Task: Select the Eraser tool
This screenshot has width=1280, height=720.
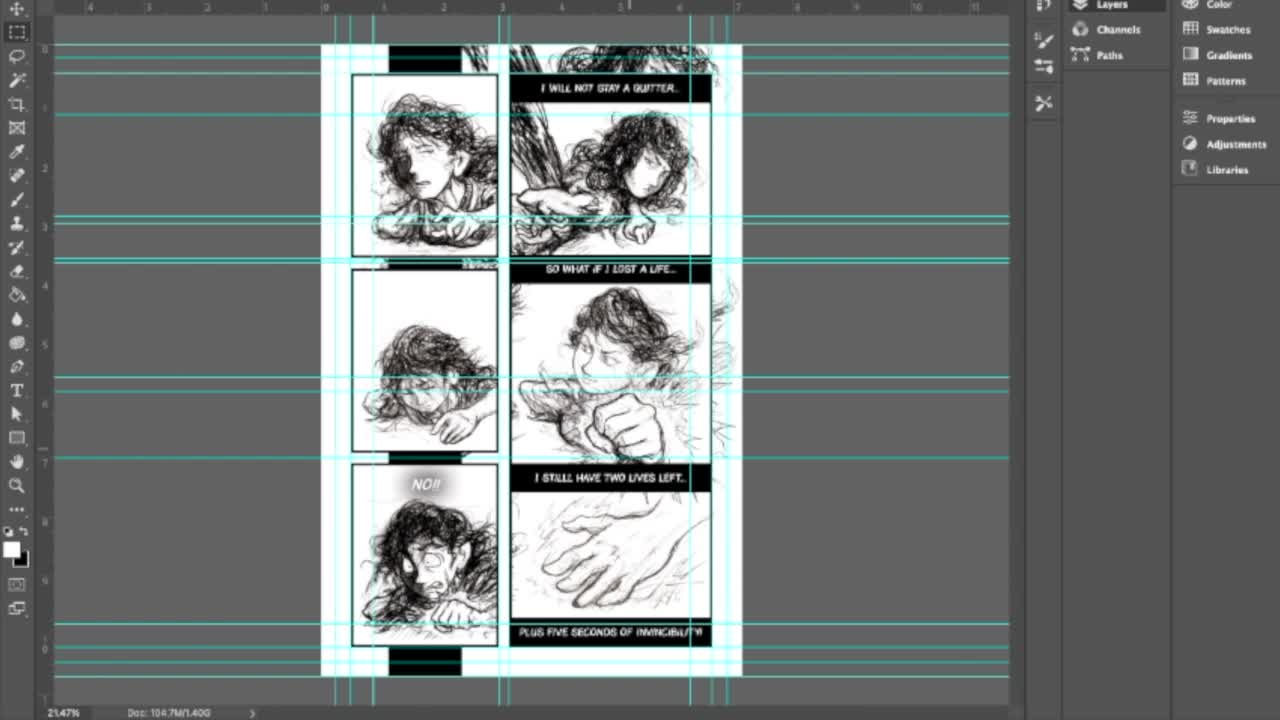Action: click(x=17, y=271)
